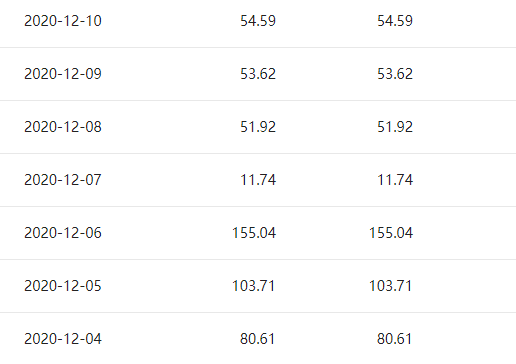516x364 pixels.
Task: Click the 2020-12-09 date cell
Action: point(63,74)
